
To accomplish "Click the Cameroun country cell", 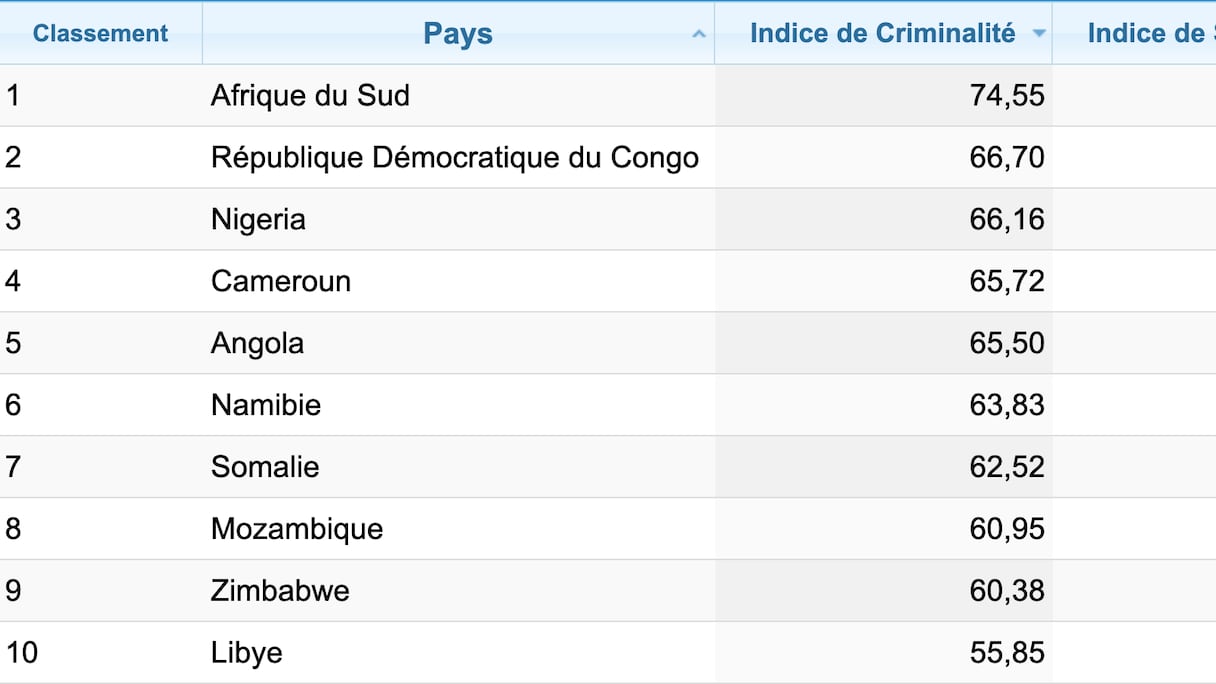I will 280,282.
